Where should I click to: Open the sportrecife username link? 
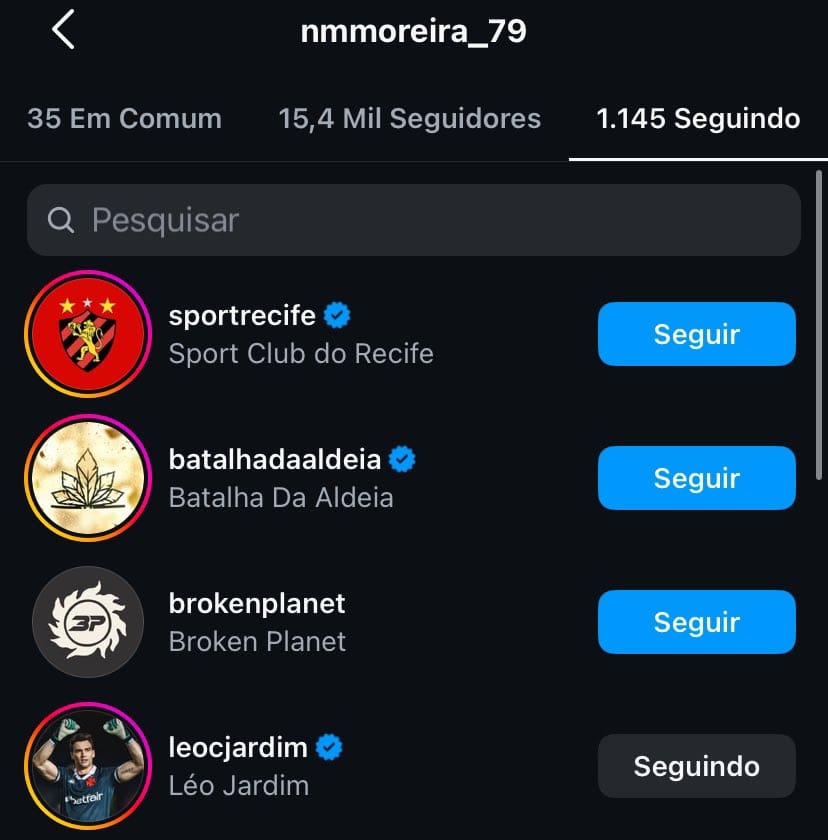pyautogui.click(x=242, y=316)
